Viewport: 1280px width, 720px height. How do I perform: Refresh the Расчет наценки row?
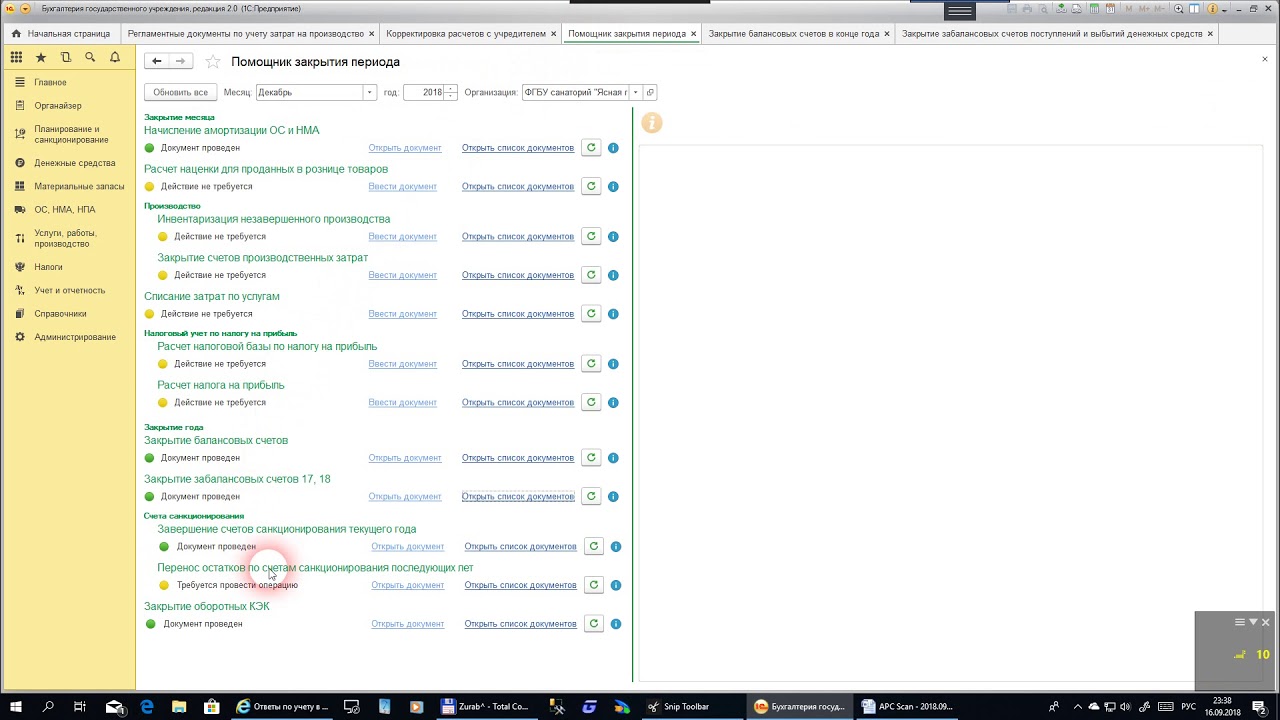(x=591, y=186)
